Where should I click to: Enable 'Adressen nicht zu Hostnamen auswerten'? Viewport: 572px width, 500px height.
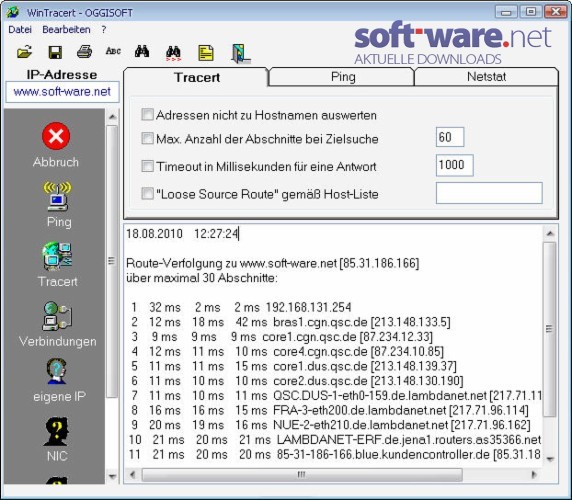click(x=147, y=115)
